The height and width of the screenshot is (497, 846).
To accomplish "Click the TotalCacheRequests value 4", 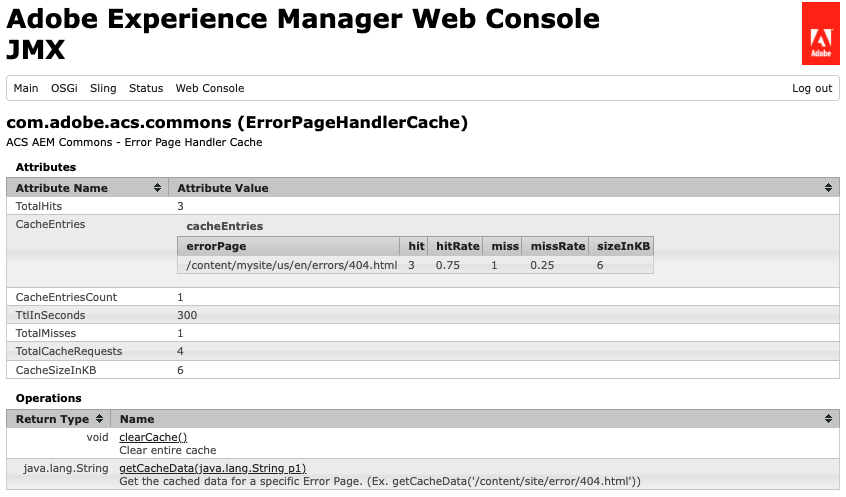I will click(x=180, y=351).
